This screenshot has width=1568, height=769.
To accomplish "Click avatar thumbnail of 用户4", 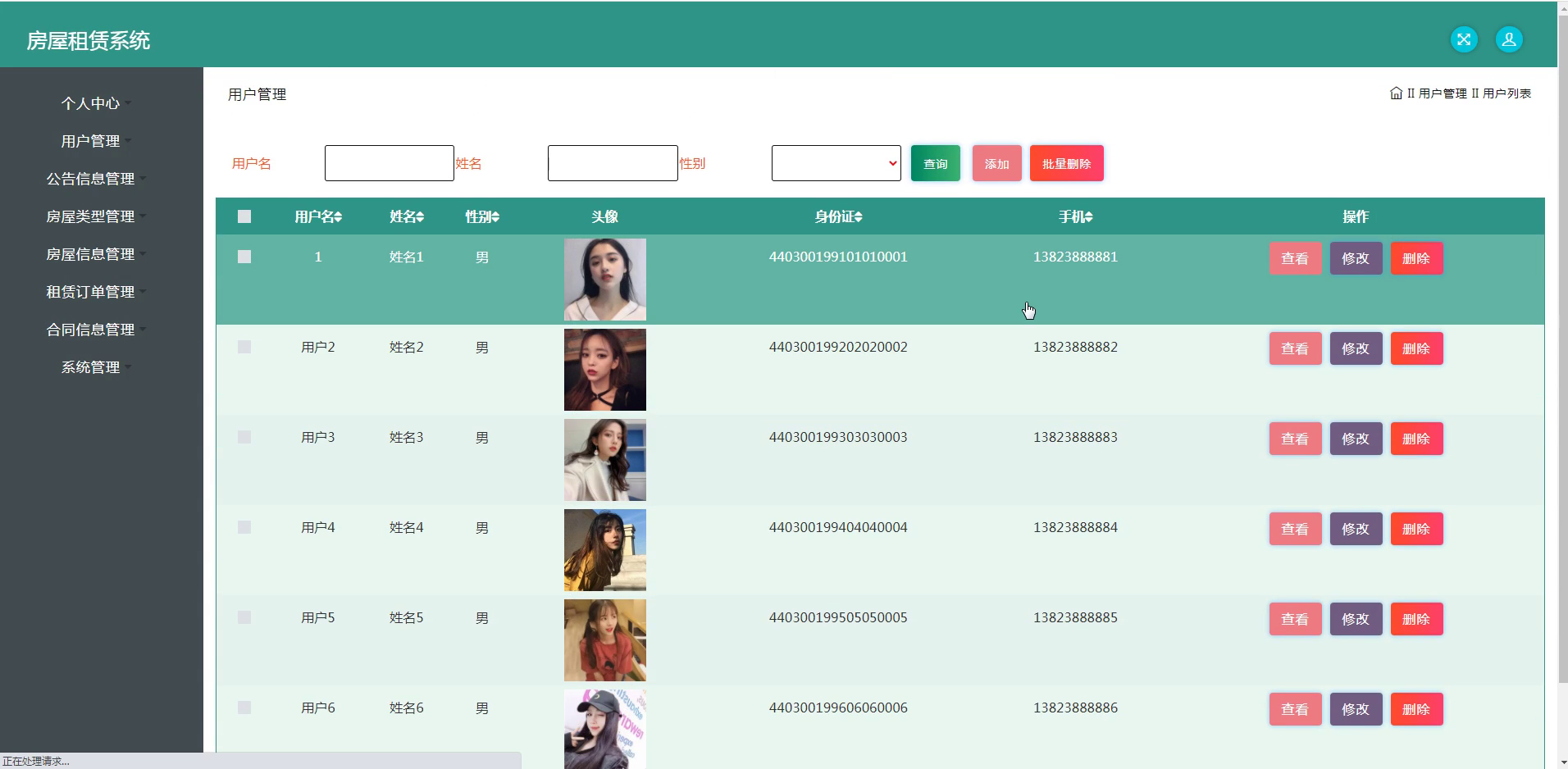I will [605, 550].
